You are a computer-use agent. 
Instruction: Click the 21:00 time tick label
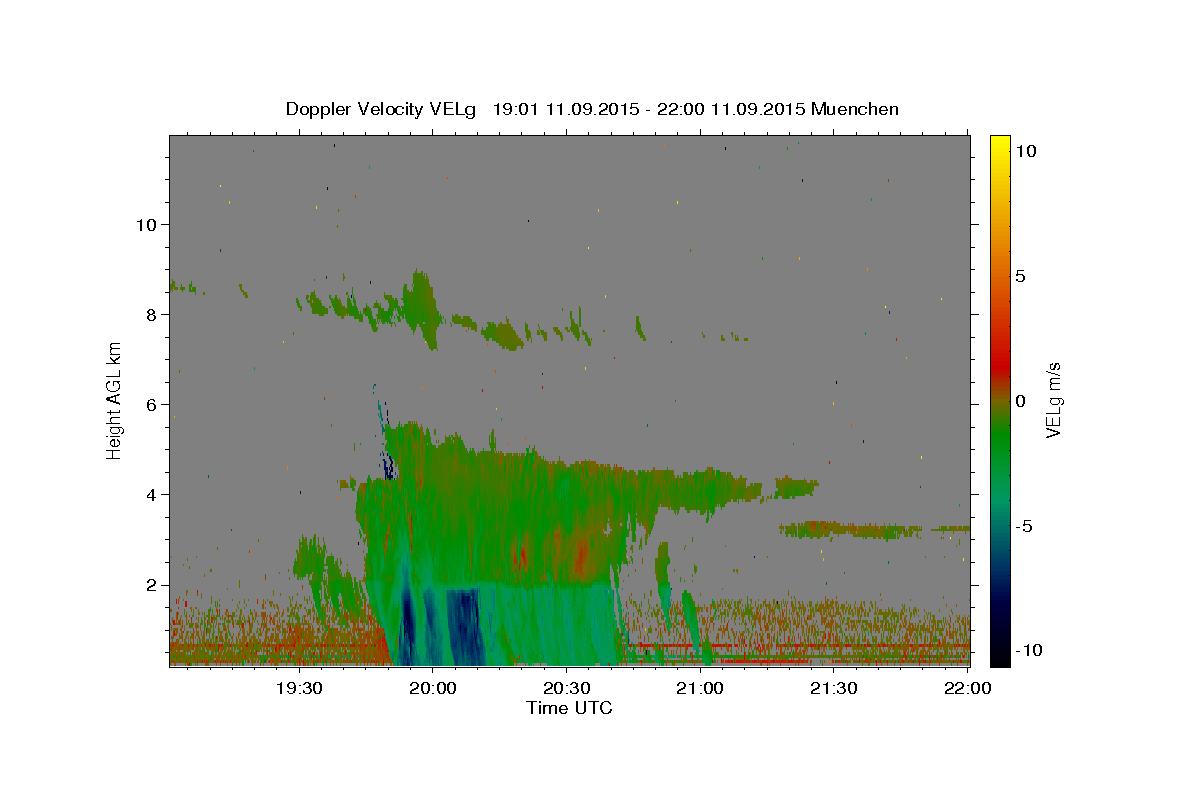(700, 689)
